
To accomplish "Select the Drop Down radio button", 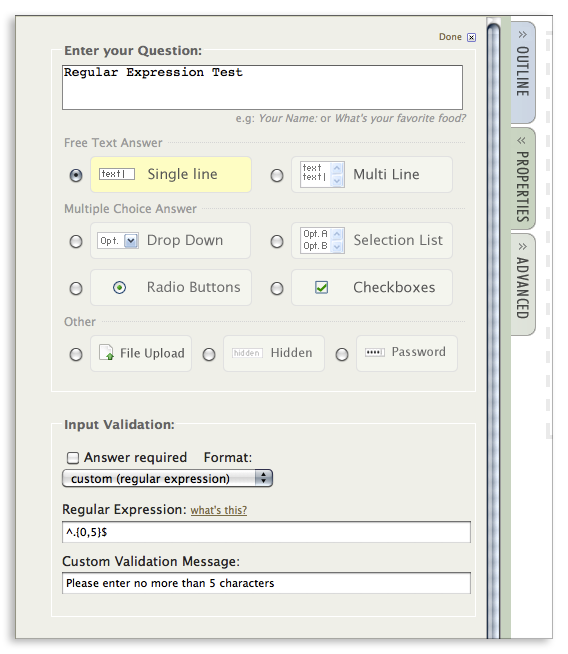I will click(x=76, y=241).
